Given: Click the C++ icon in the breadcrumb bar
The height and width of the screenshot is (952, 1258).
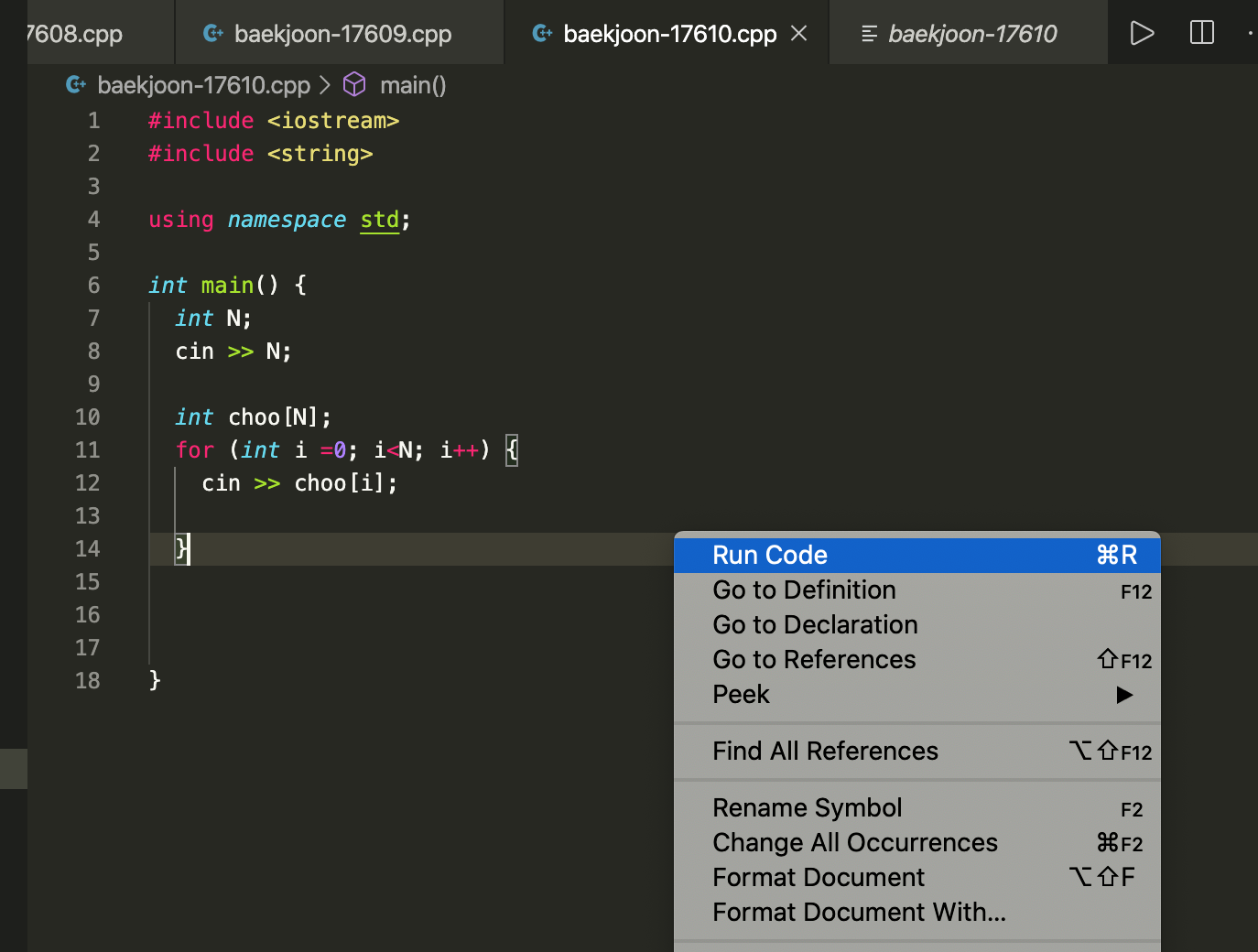Looking at the screenshot, I should coord(75,84).
